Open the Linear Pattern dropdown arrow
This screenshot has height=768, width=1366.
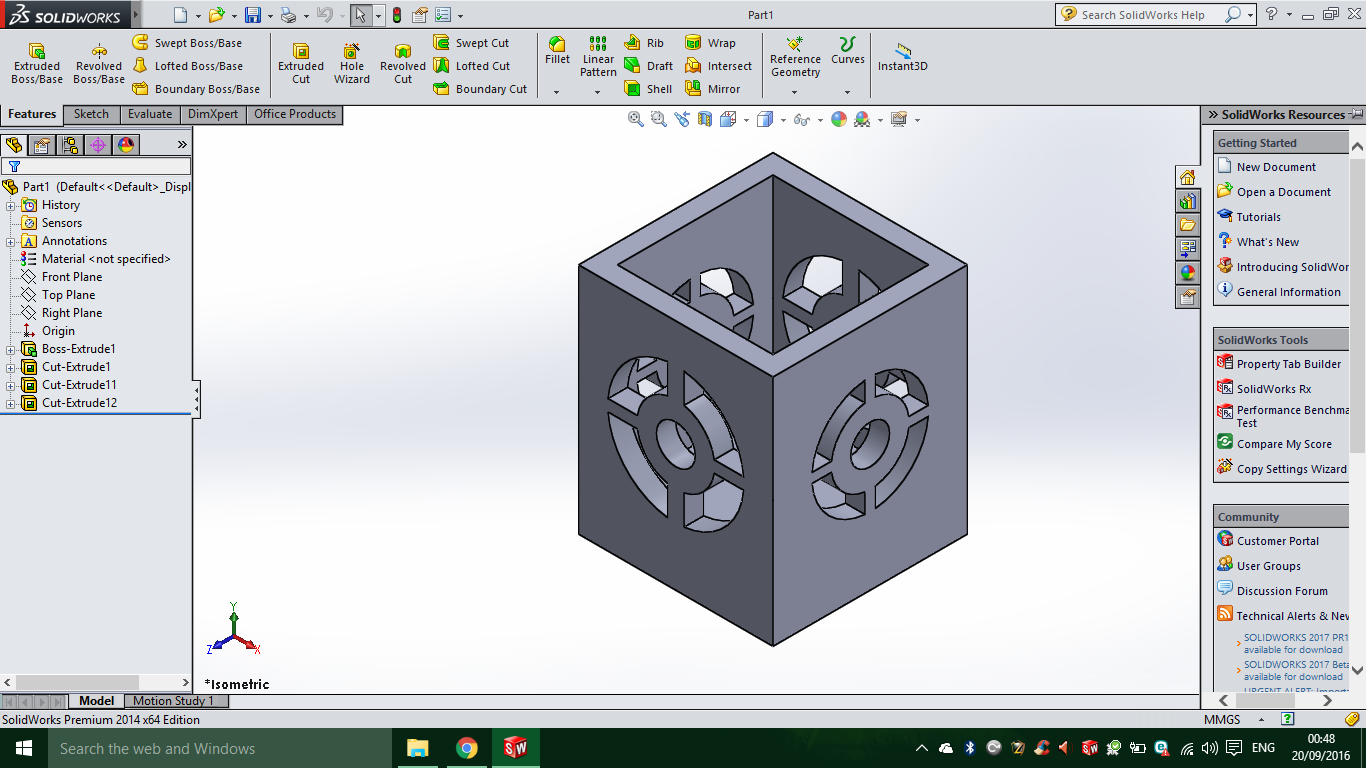pos(598,92)
